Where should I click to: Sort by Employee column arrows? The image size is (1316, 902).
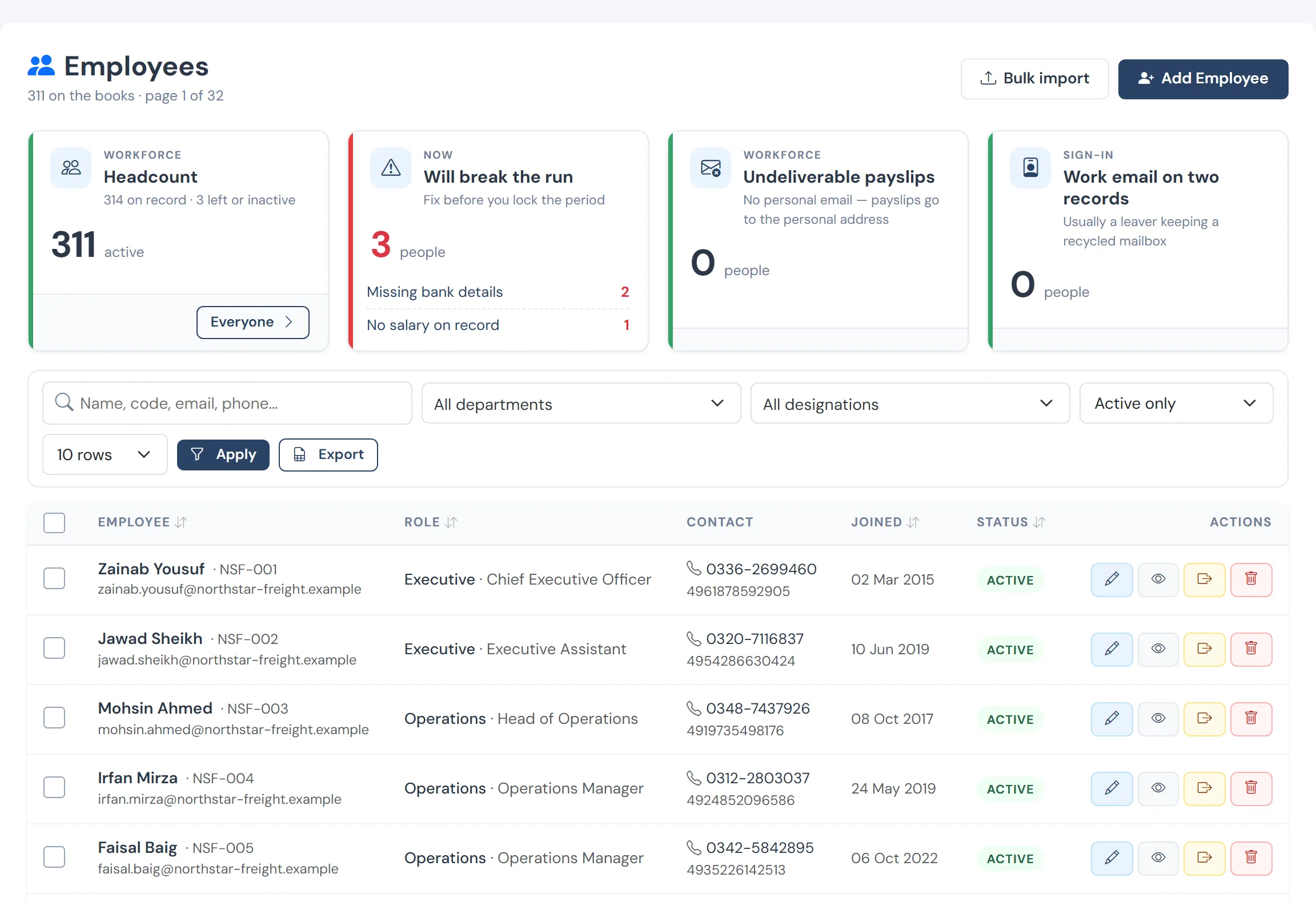click(x=181, y=522)
